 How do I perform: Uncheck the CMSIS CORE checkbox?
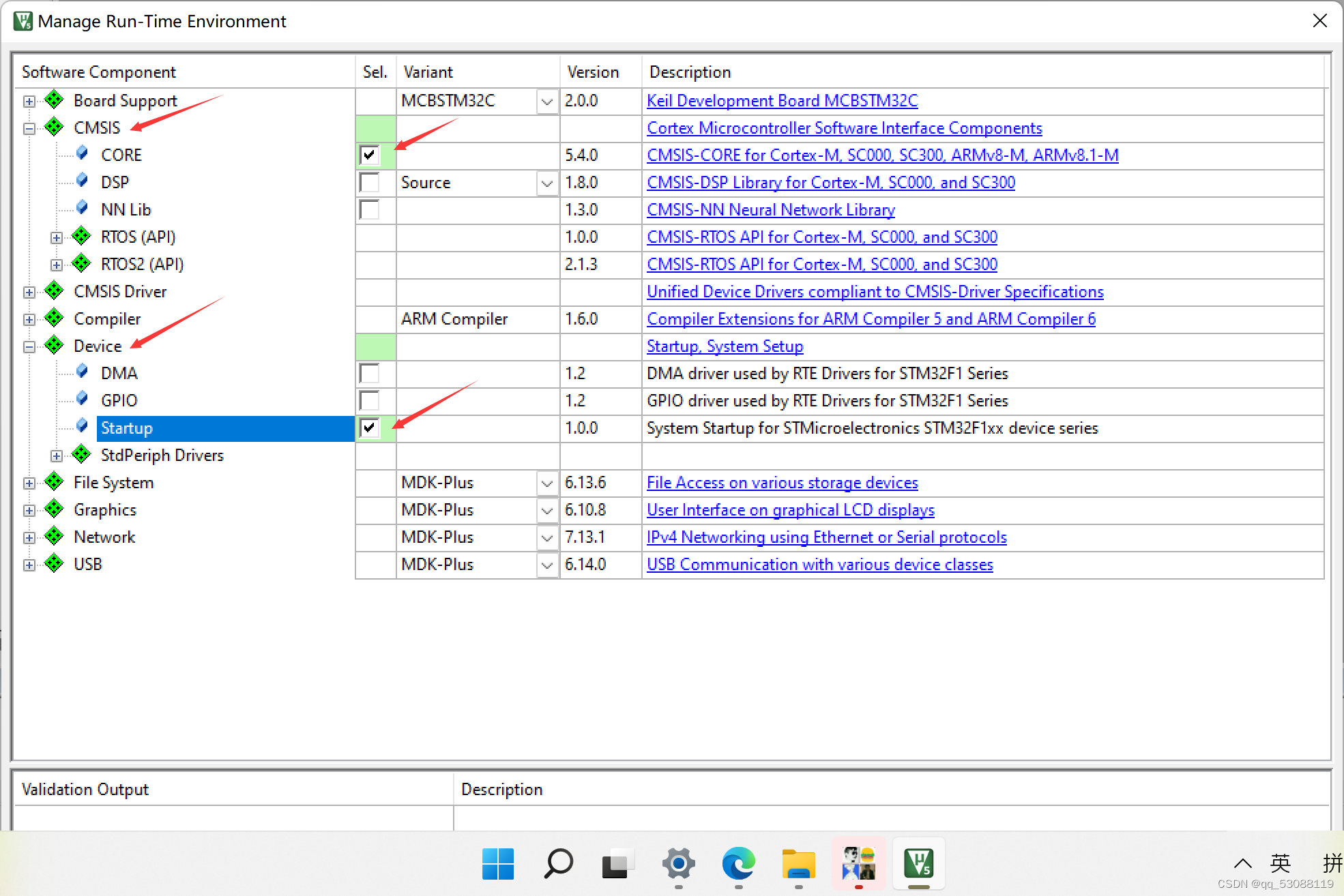coord(369,155)
